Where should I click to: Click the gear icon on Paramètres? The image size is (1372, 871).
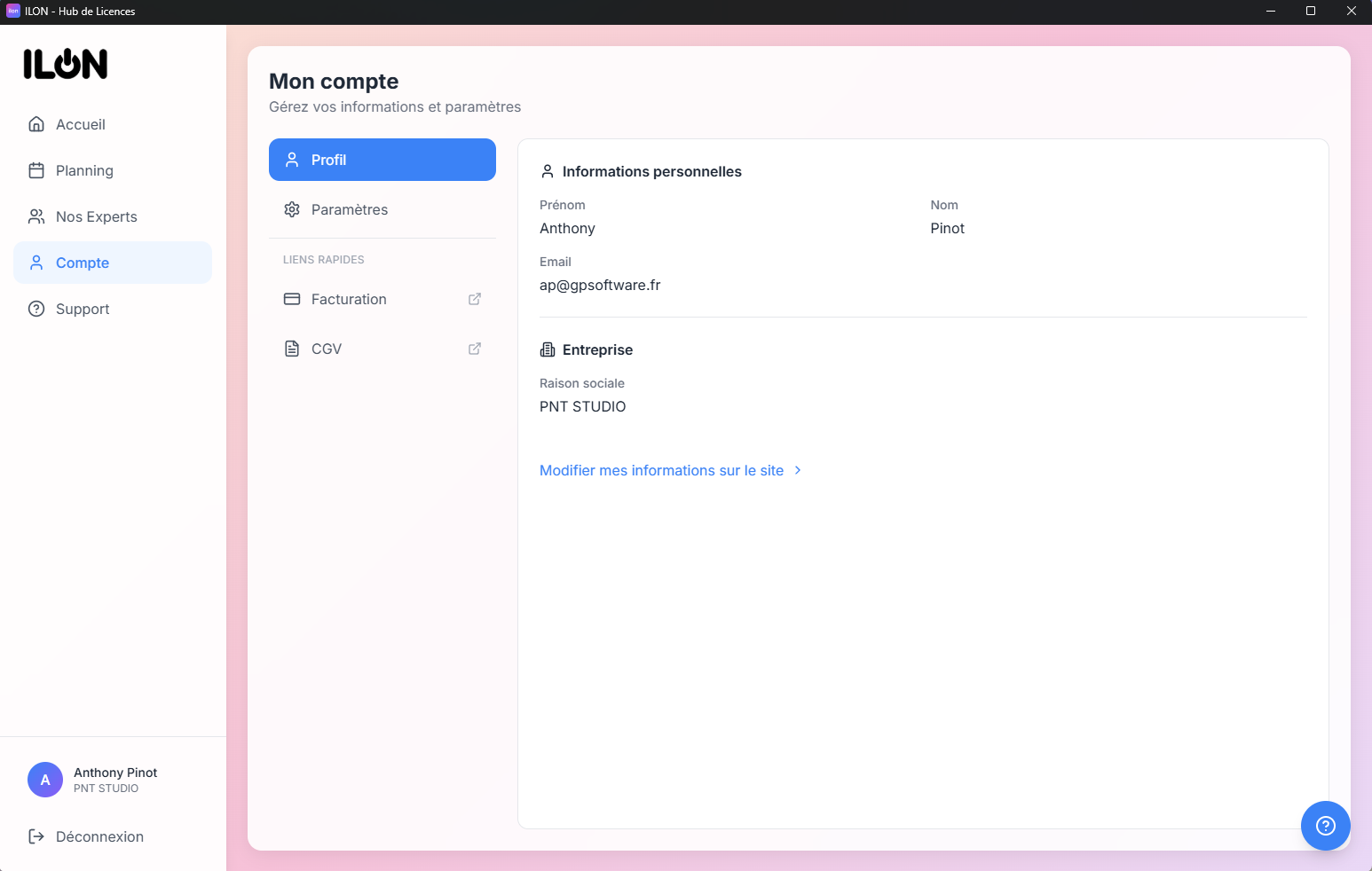tap(292, 209)
